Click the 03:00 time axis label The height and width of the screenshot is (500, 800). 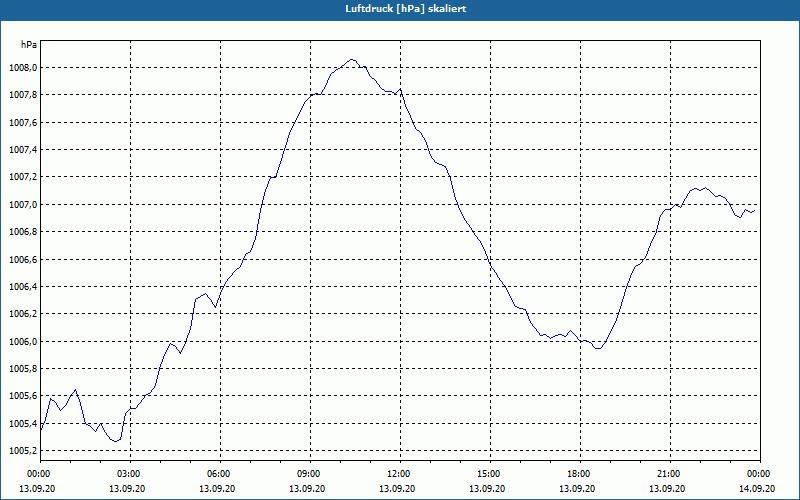click(131, 474)
